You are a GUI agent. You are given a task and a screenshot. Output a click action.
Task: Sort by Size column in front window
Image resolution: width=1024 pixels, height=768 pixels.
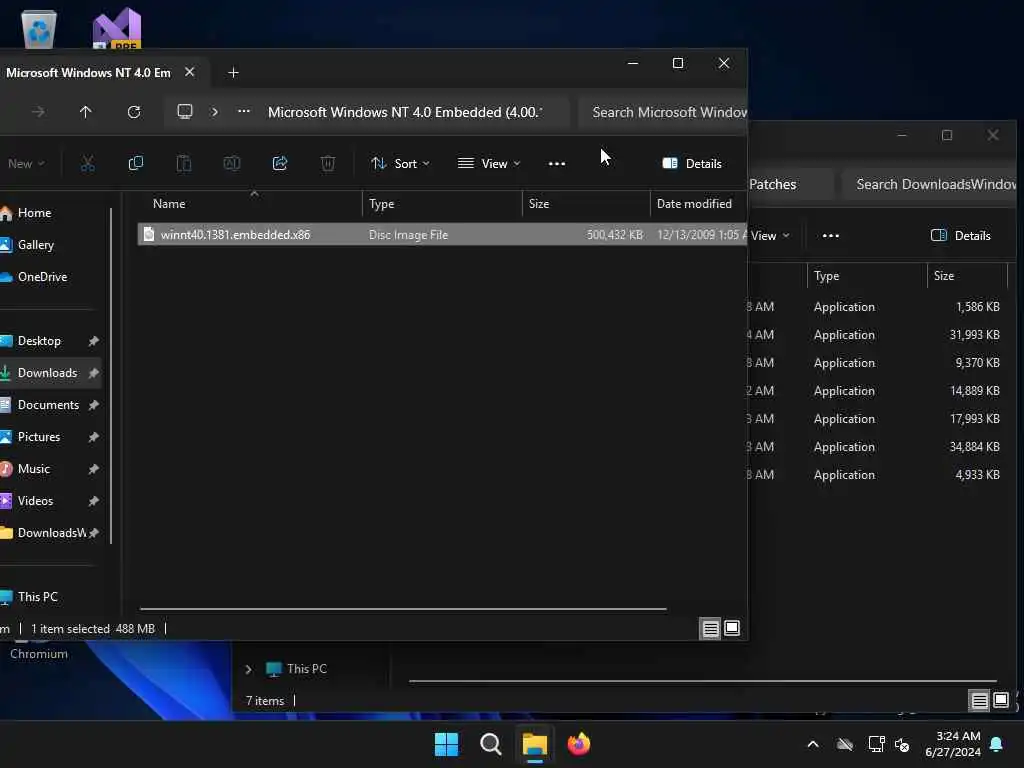[x=586, y=204]
